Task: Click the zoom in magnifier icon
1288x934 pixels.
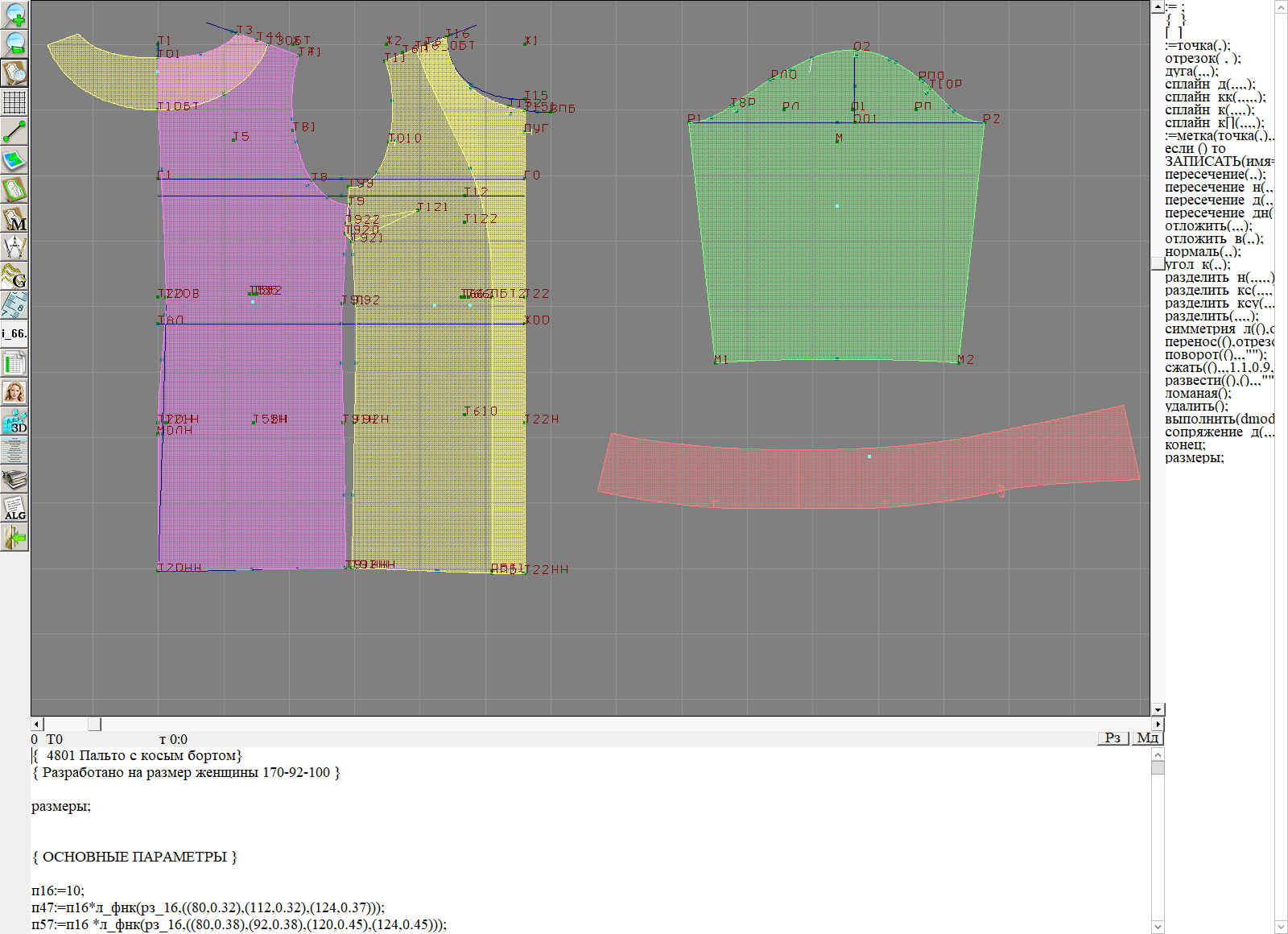Action: pyautogui.click(x=14, y=14)
